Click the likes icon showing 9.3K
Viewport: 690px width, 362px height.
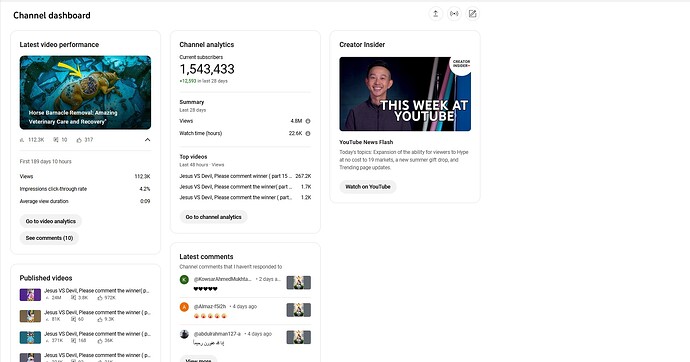point(100,319)
